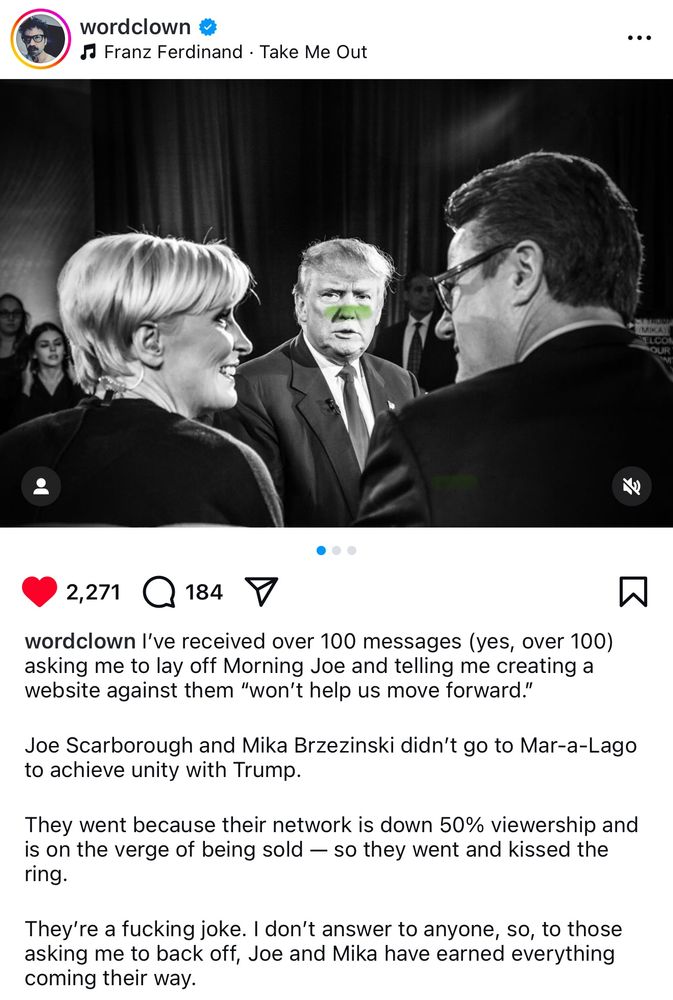View the 184 comments count
The width and height of the screenshot is (673, 1000).
pos(204,592)
